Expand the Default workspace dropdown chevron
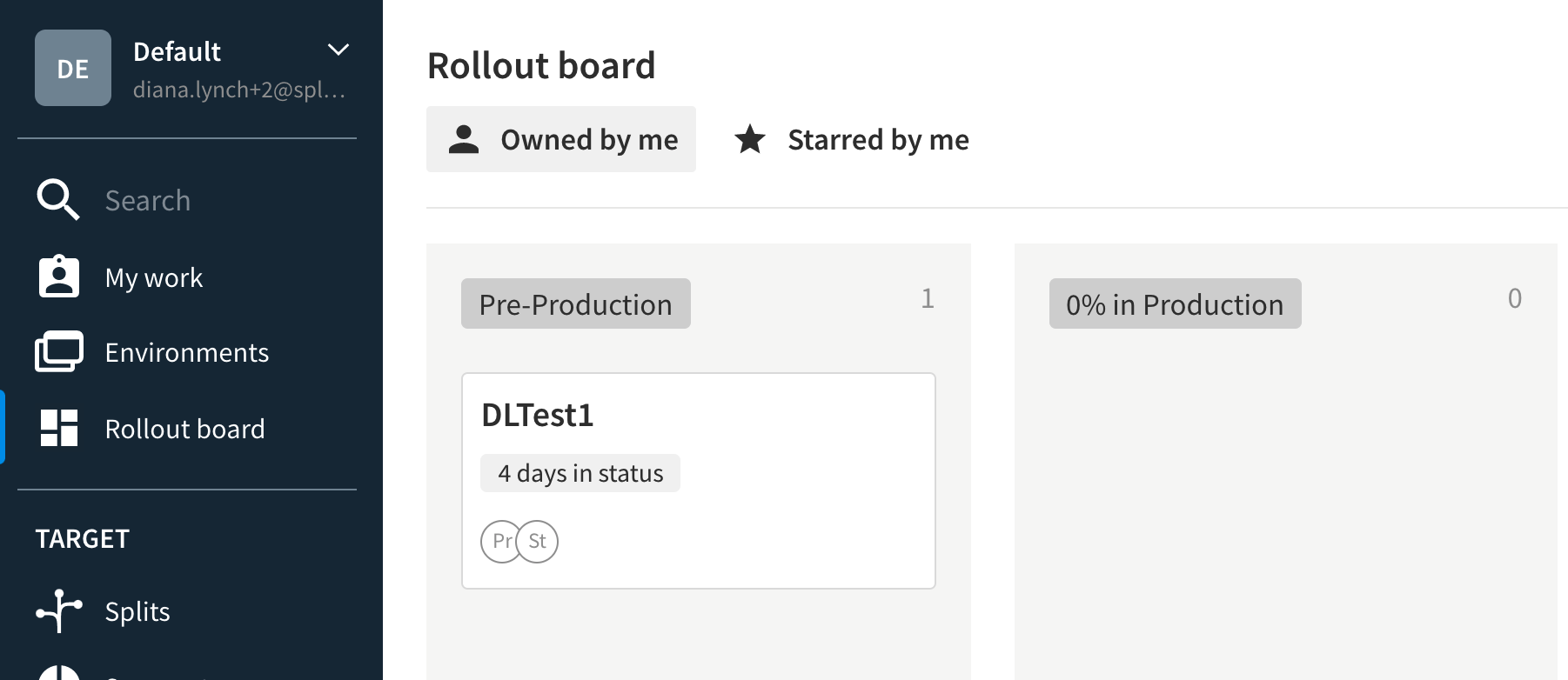This screenshot has width=1568, height=680. 338,50
